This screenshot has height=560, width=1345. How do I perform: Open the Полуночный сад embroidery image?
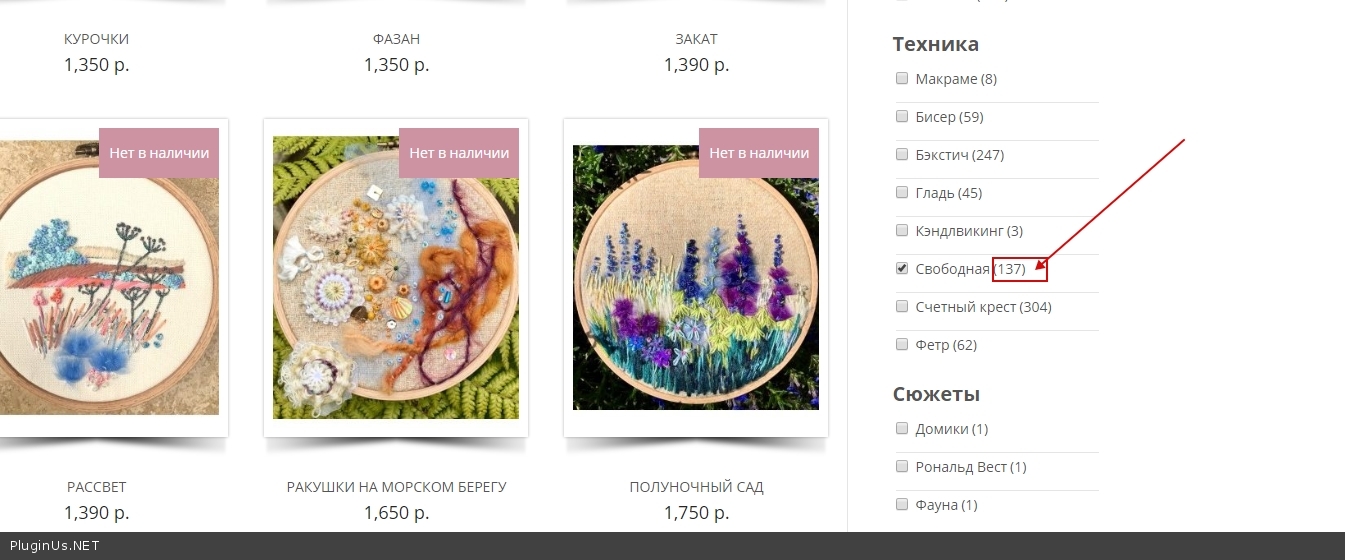696,277
